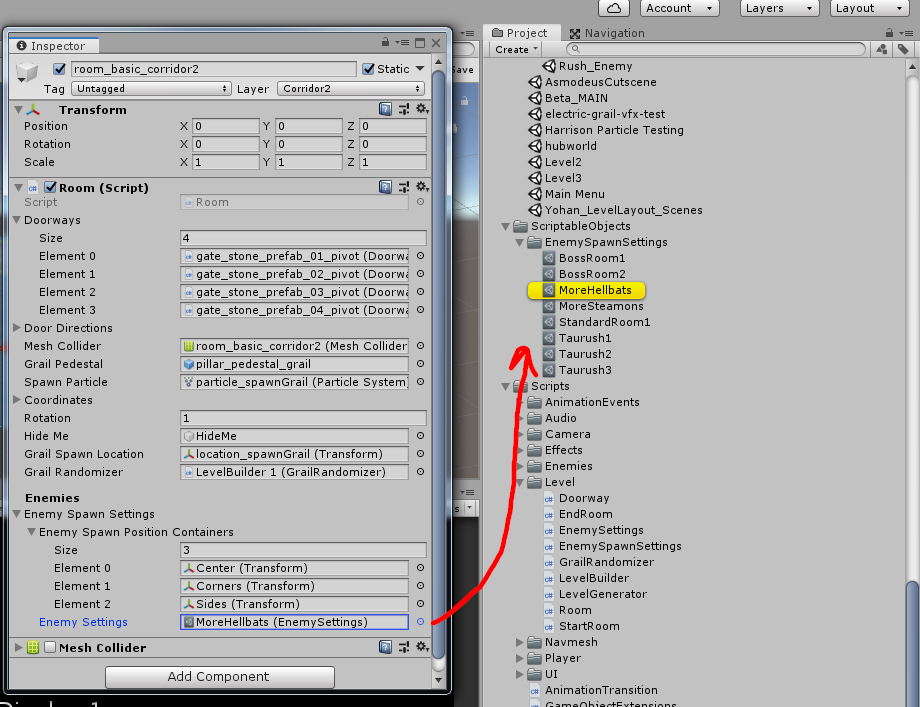The image size is (920, 707).
Task: Open Room script preset icon
Action: point(404,187)
